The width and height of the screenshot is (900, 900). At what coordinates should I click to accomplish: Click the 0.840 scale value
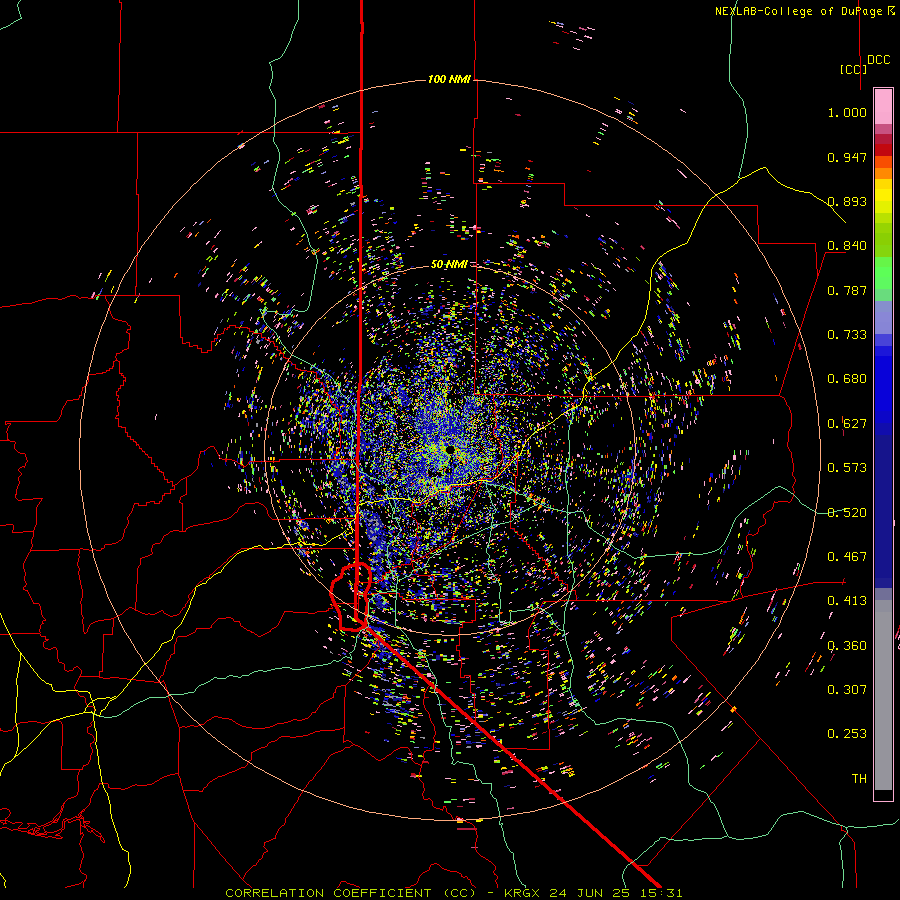847,246
